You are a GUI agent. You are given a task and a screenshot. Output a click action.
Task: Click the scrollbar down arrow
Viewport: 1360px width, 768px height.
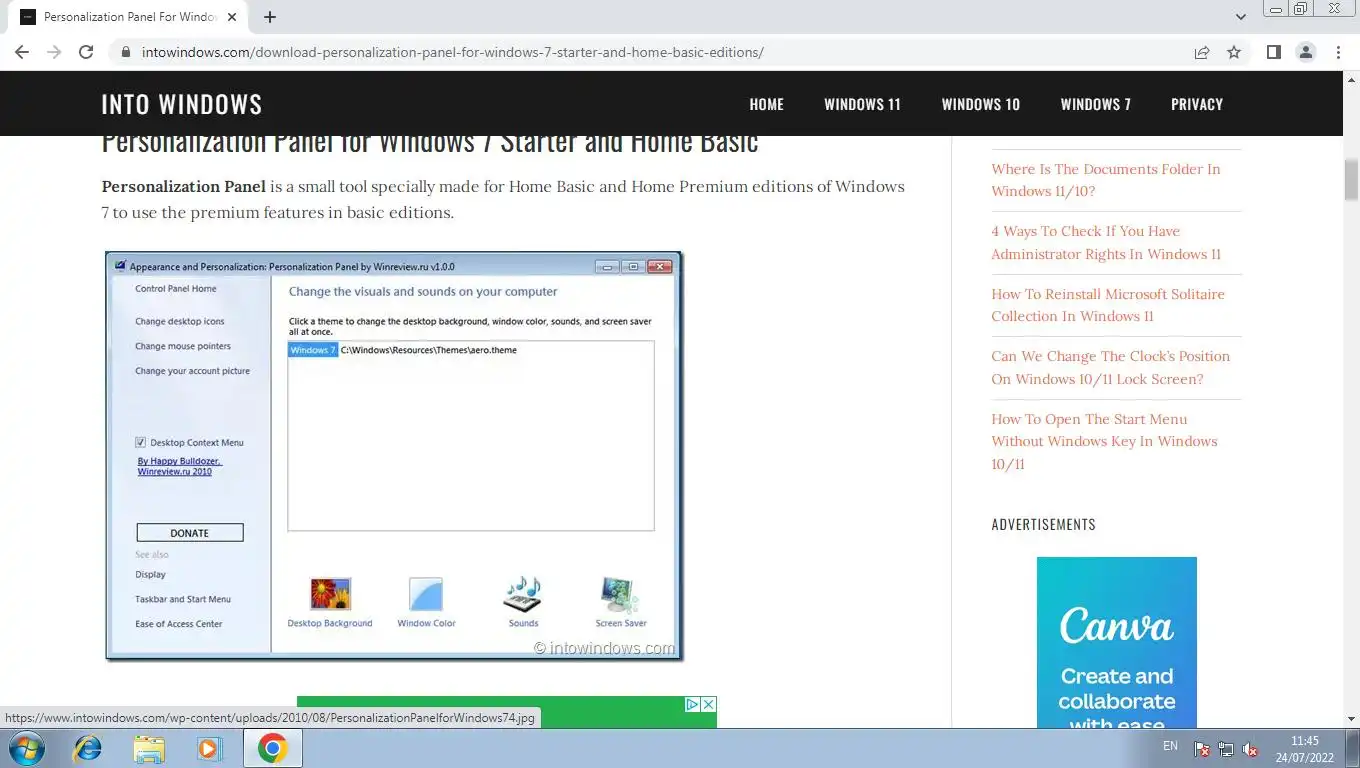pos(1351,719)
